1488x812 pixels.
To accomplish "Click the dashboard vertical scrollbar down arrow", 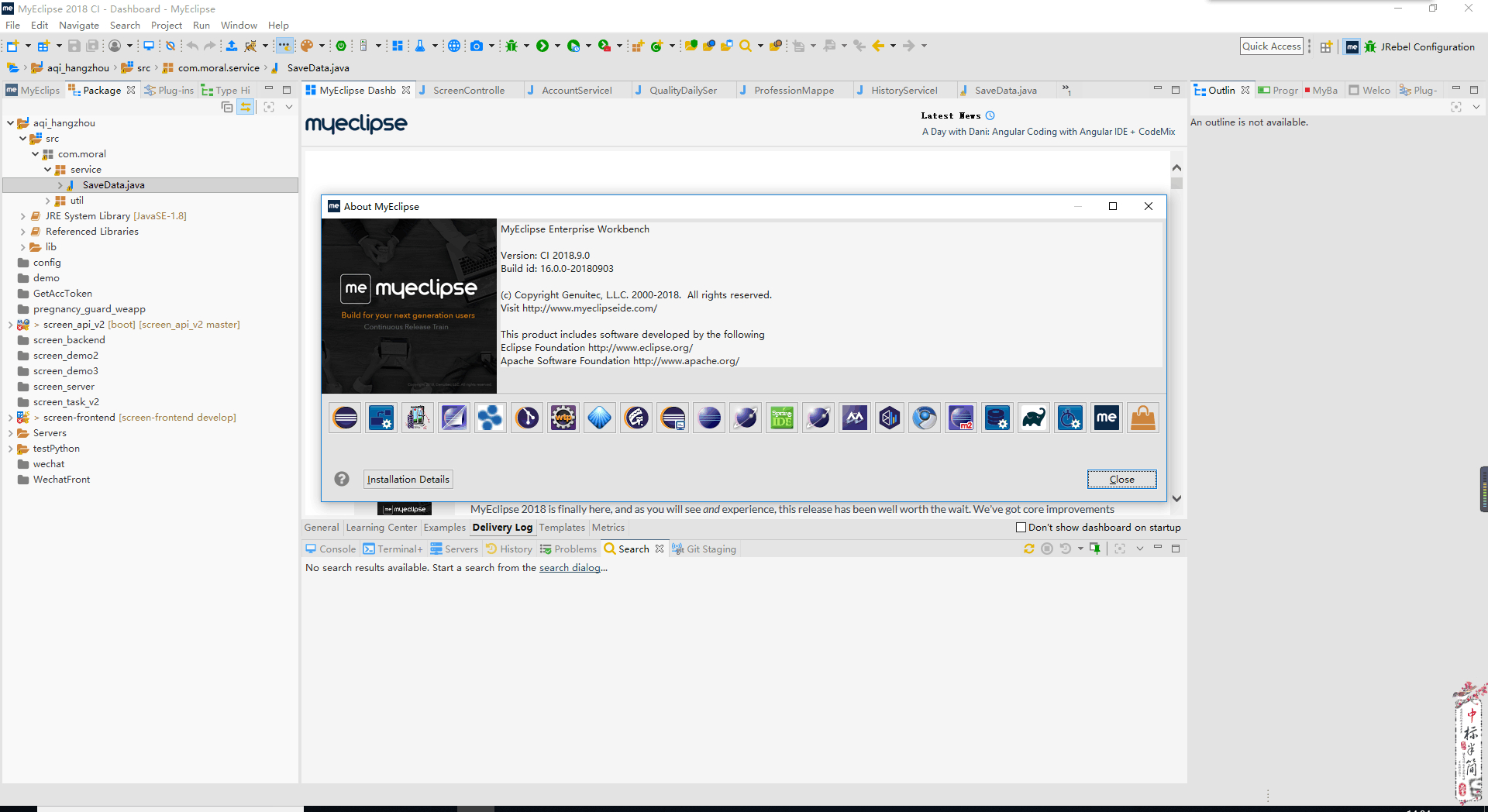I will tap(1176, 499).
